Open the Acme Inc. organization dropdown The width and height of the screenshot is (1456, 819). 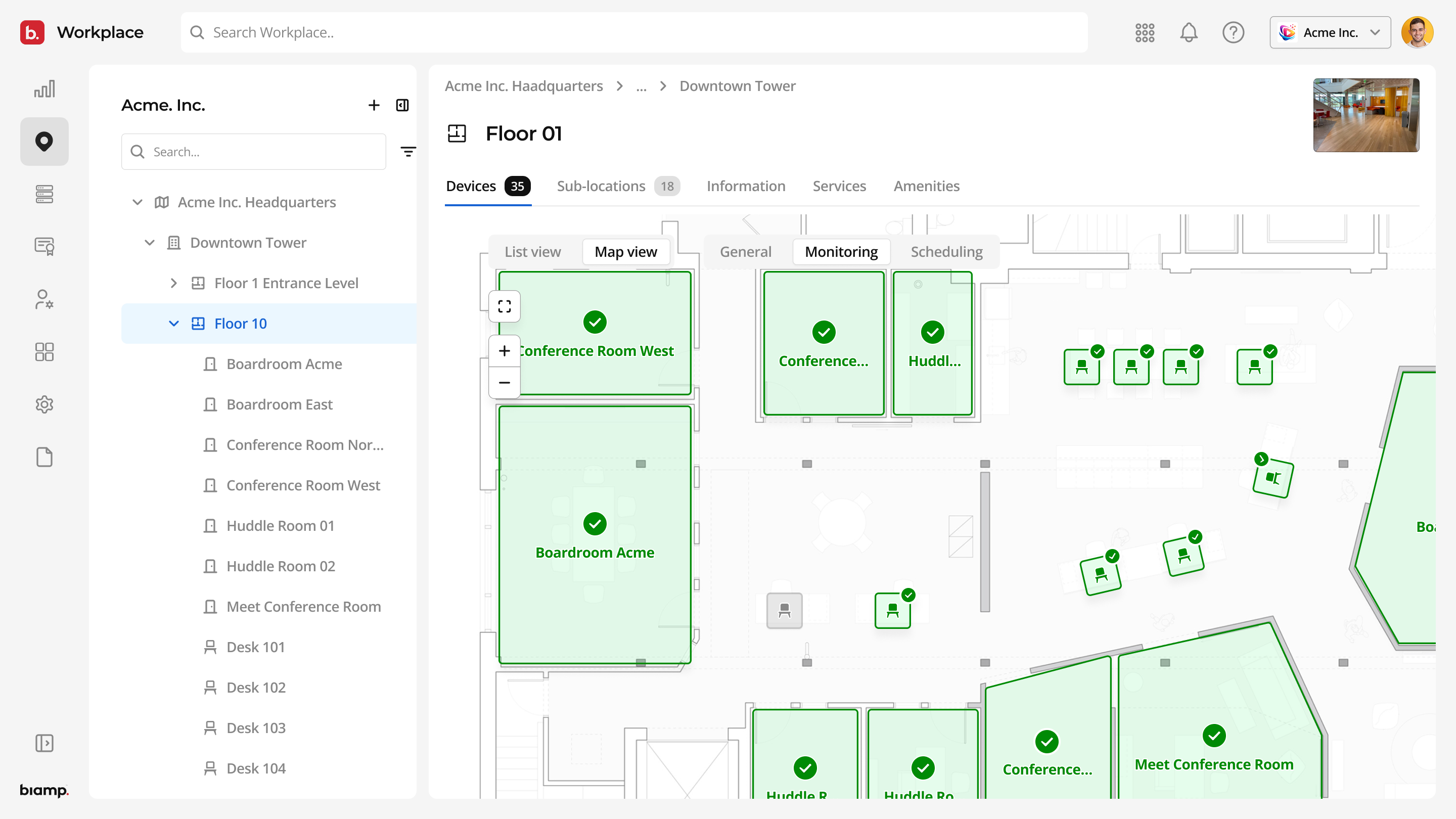(1330, 32)
